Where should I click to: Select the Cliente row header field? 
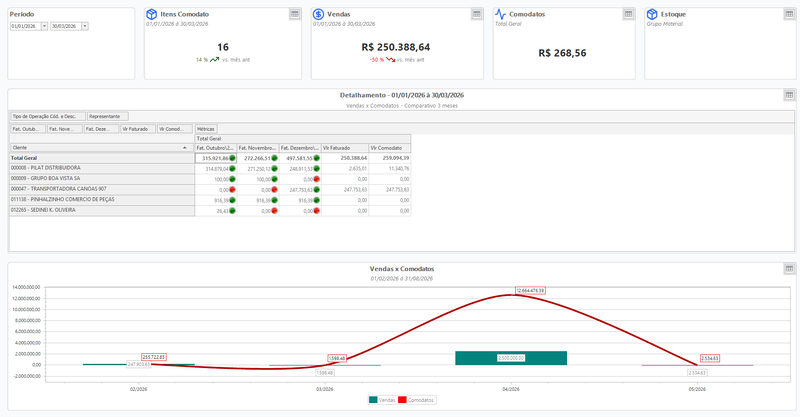pyautogui.click(x=102, y=148)
